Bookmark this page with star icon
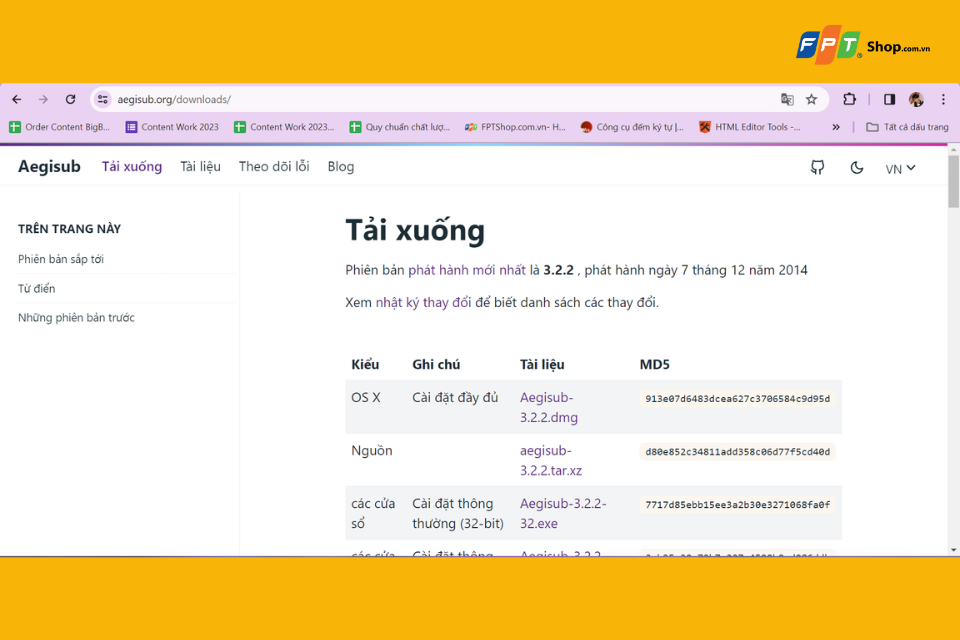 point(811,99)
